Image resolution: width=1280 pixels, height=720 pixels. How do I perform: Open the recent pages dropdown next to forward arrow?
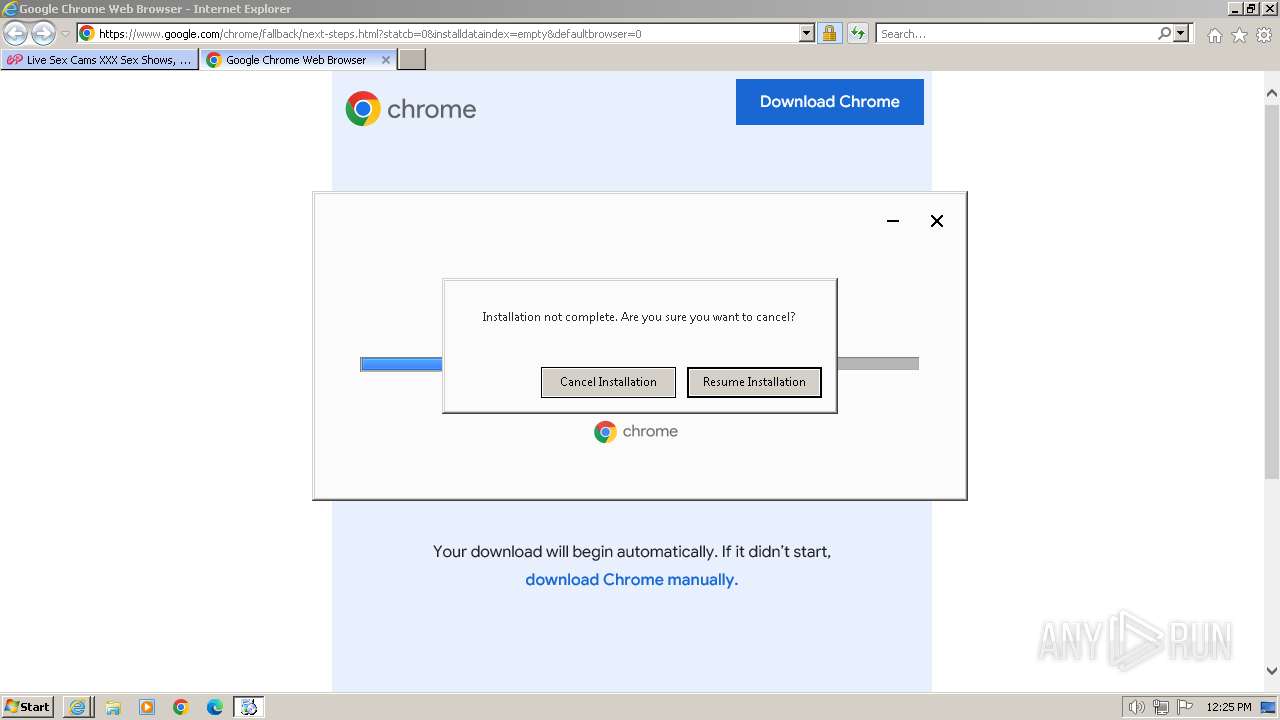point(65,34)
